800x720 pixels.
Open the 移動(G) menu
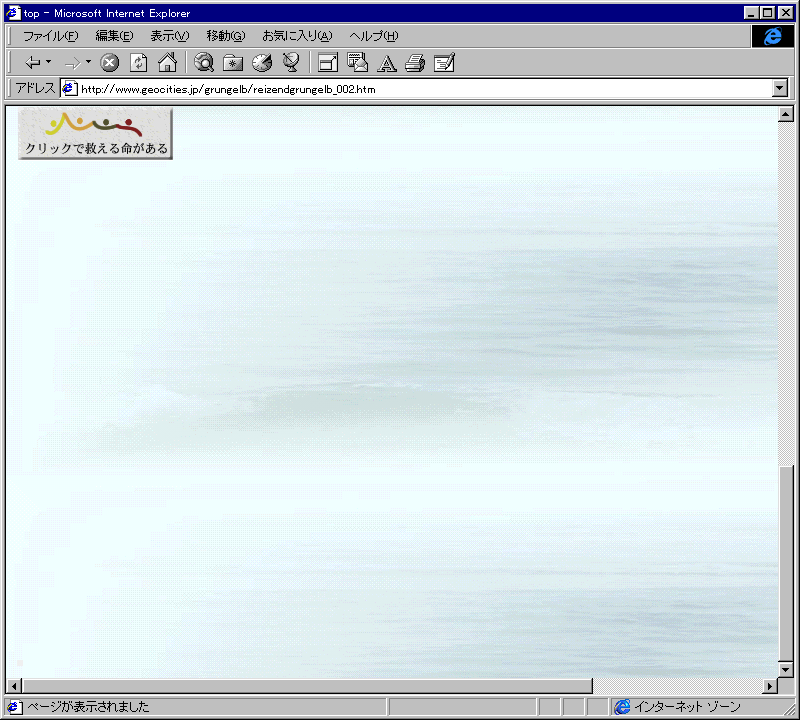point(226,36)
